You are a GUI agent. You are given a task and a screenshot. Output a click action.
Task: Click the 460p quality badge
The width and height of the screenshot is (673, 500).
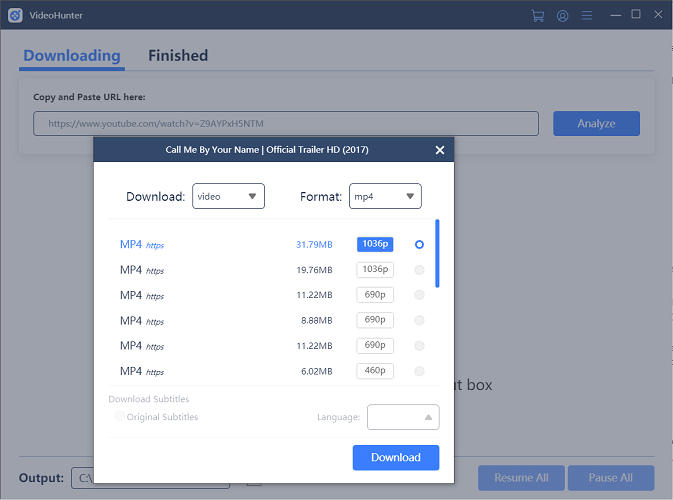click(375, 371)
